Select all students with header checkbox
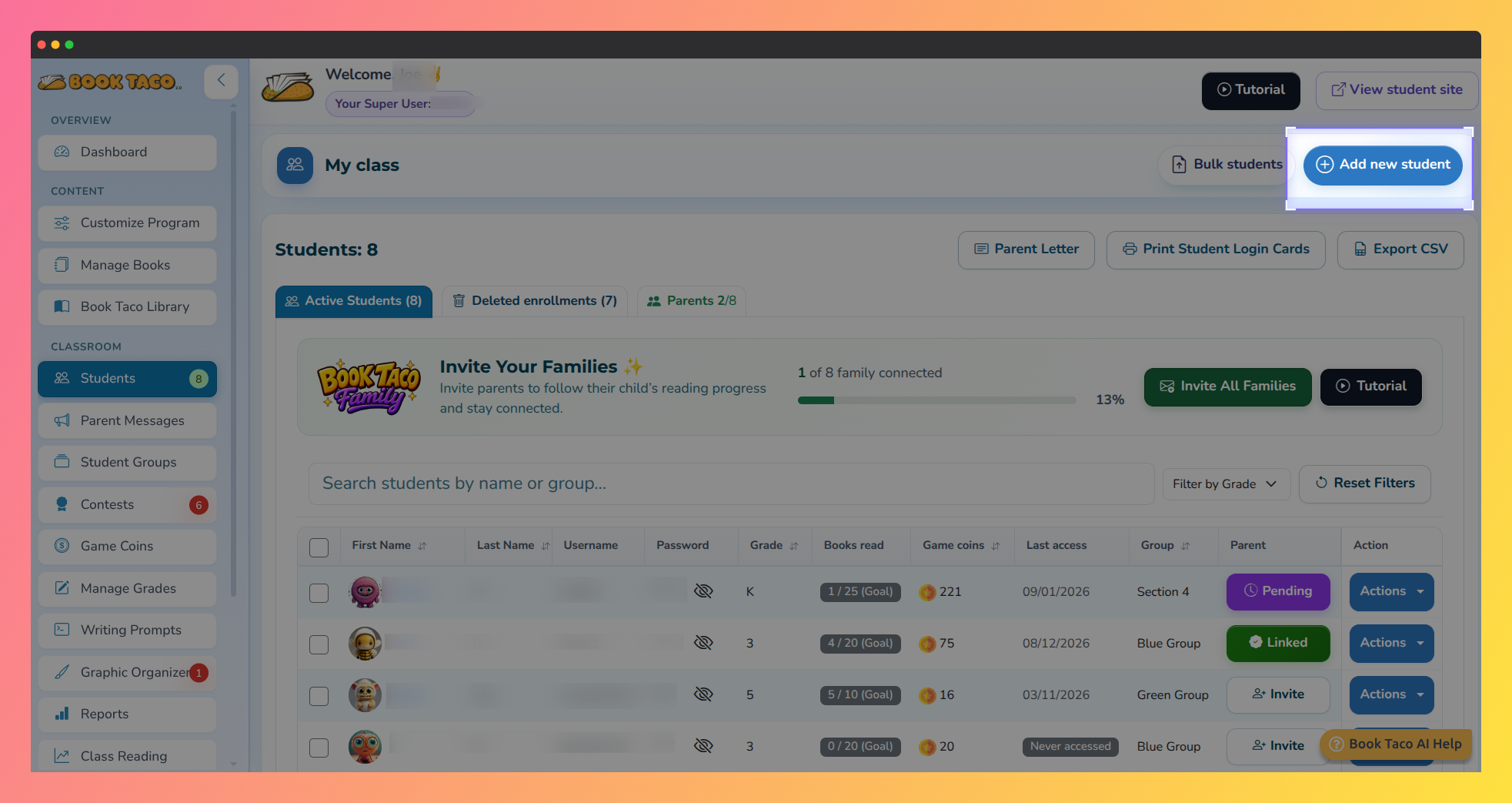The height and width of the screenshot is (803, 1512). click(x=319, y=547)
